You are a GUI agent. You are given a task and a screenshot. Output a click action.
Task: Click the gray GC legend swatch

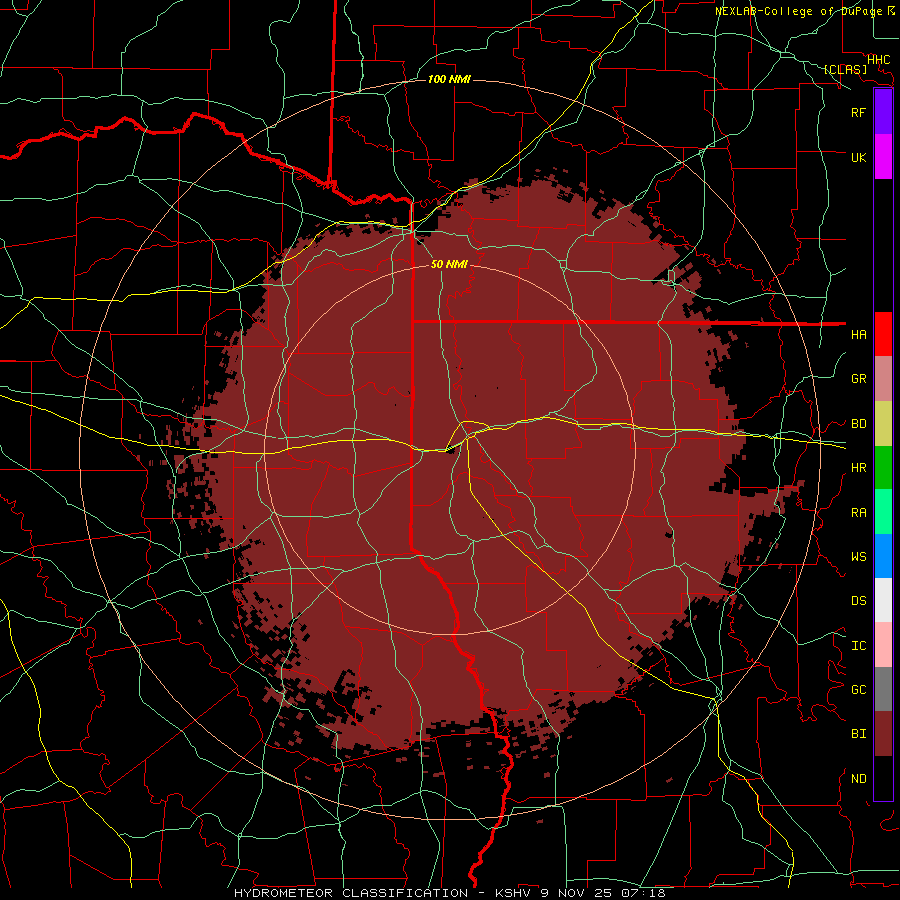[883, 689]
